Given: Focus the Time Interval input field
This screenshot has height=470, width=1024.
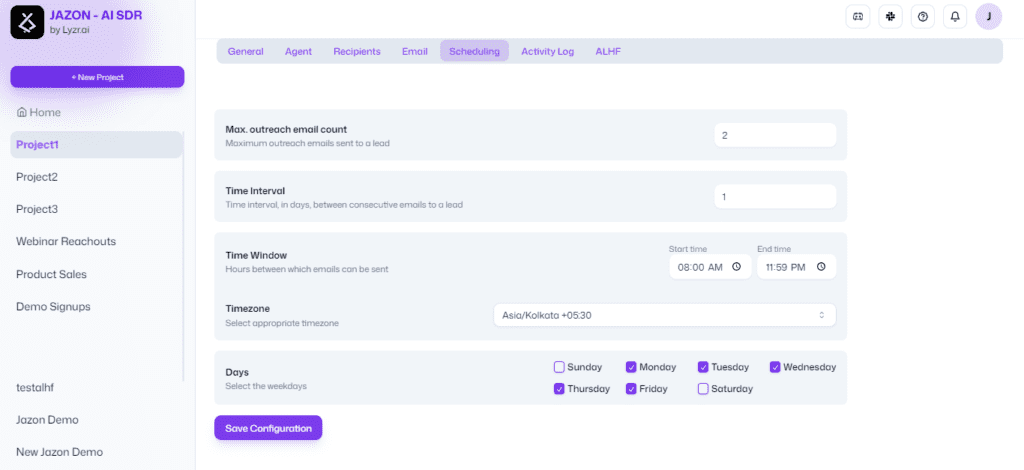Looking at the screenshot, I should pyautogui.click(x=775, y=196).
